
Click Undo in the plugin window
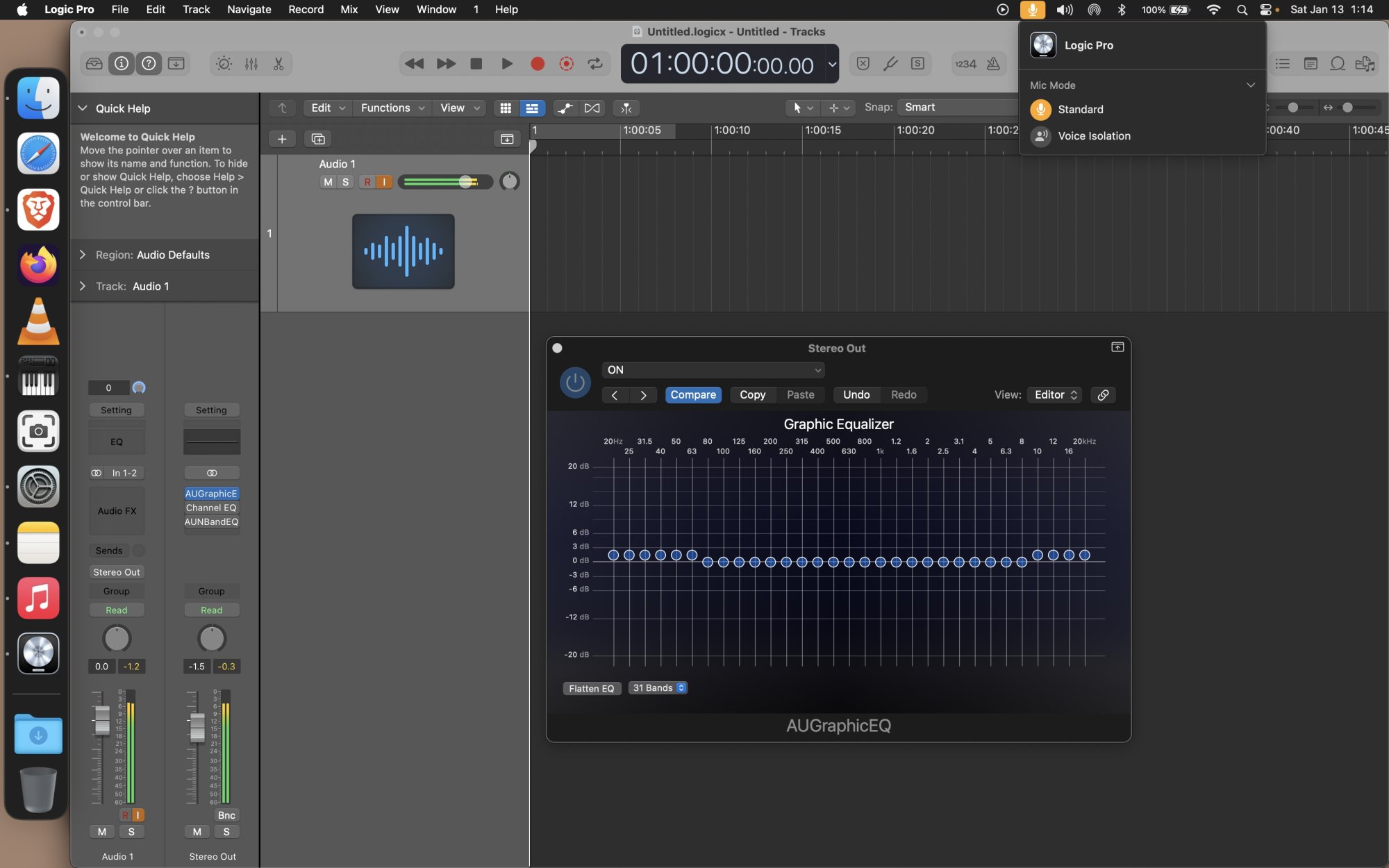pos(856,394)
